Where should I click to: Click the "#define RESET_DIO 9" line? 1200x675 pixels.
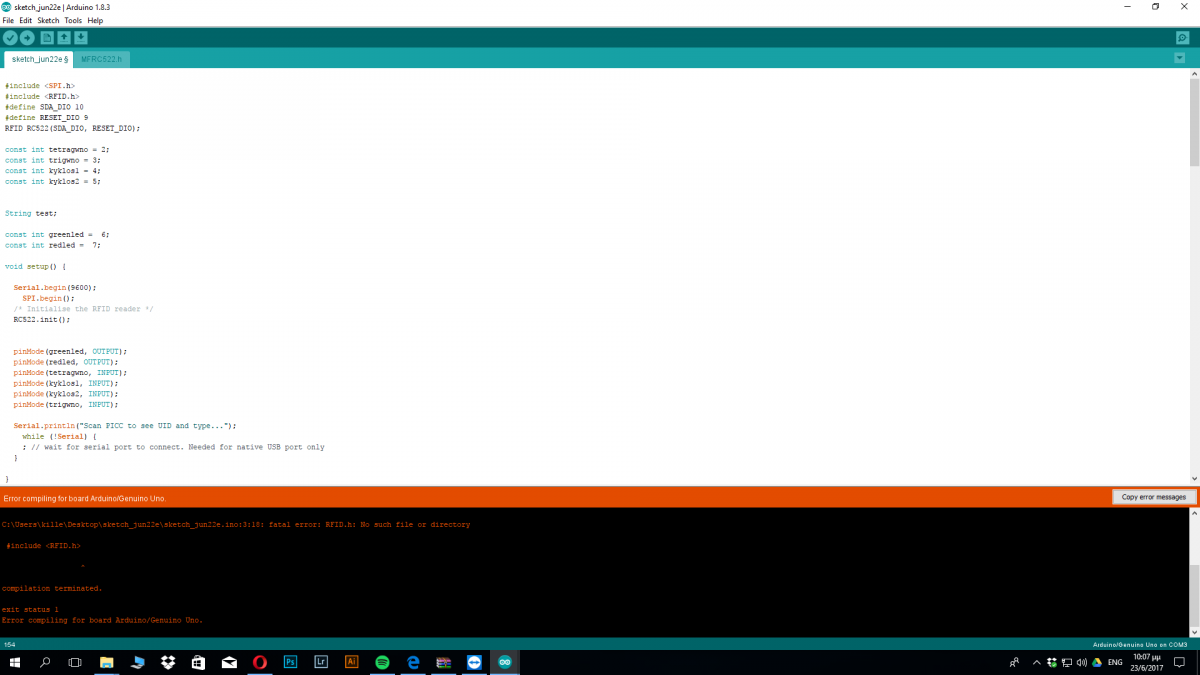click(46, 117)
